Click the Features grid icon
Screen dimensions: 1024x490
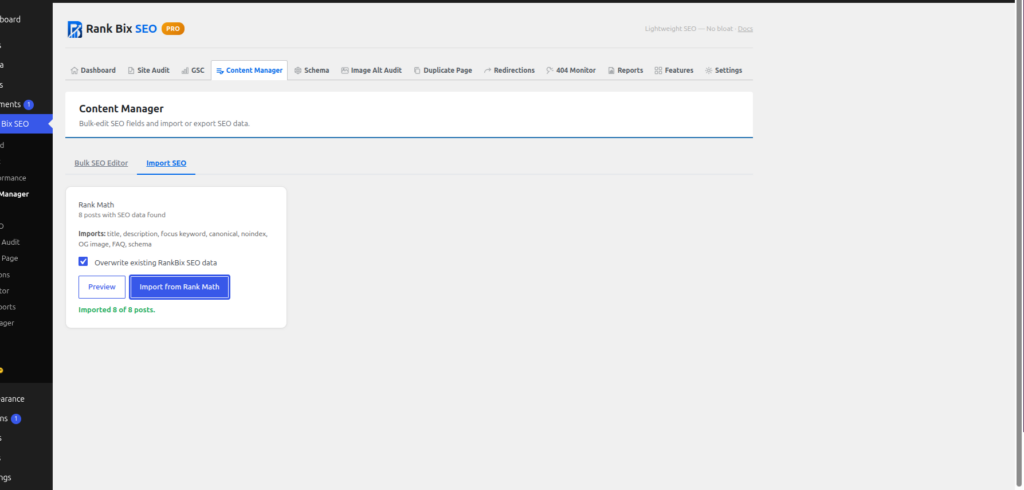658,71
